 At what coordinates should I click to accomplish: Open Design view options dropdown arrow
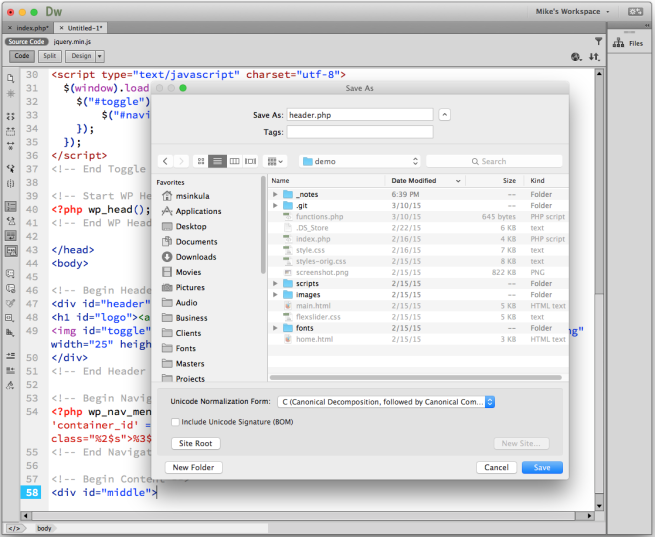[x=99, y=56]
